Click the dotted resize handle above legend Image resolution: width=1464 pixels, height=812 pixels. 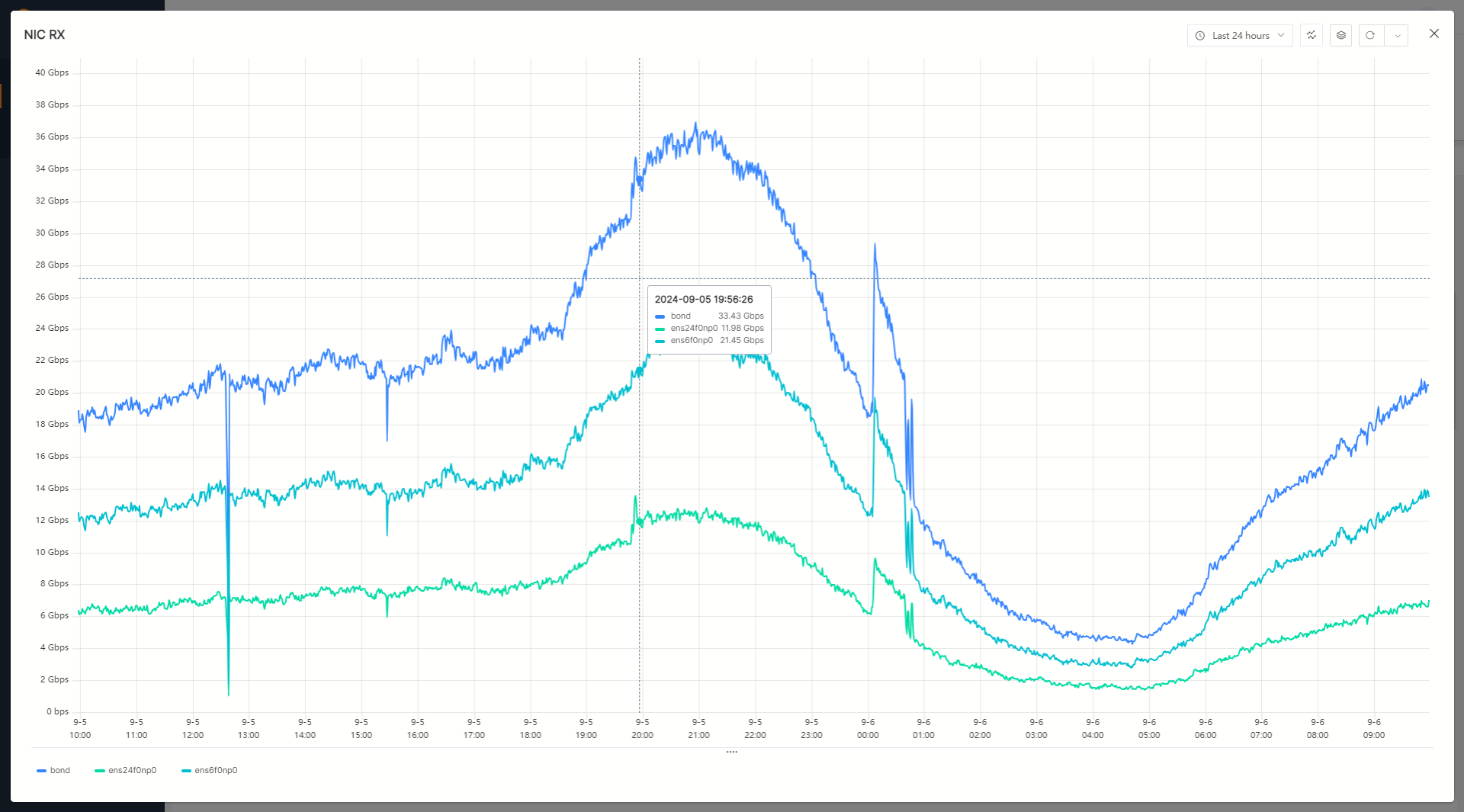pyautogui.click(x=732, y=752)
